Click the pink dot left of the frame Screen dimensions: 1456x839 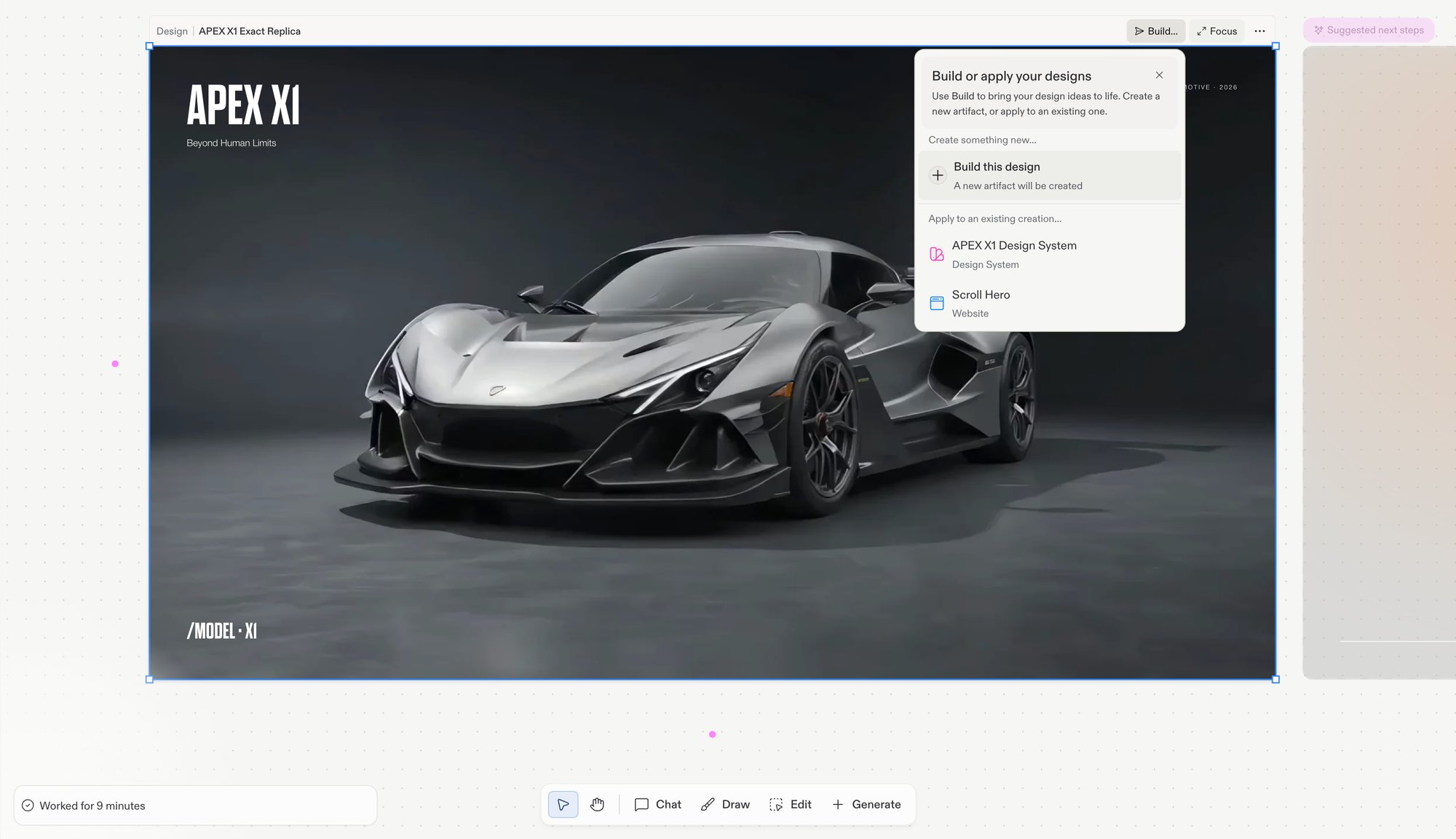(x=115, y=364)
